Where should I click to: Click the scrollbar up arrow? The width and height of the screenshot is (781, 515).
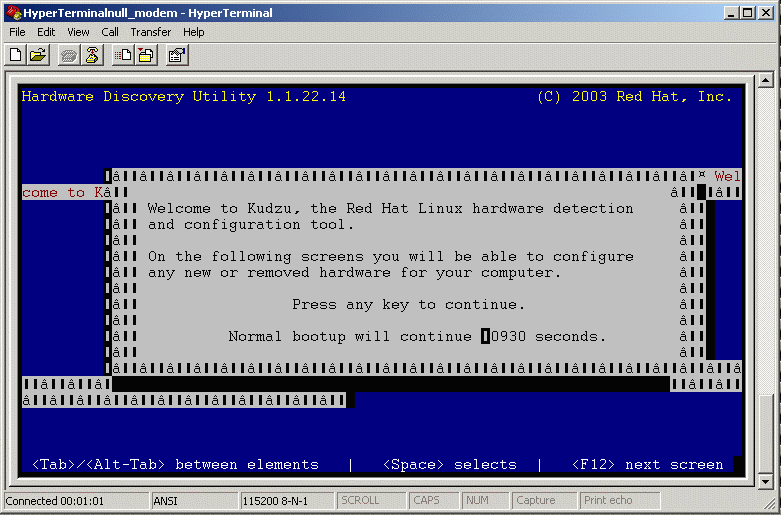click(766, 80)
